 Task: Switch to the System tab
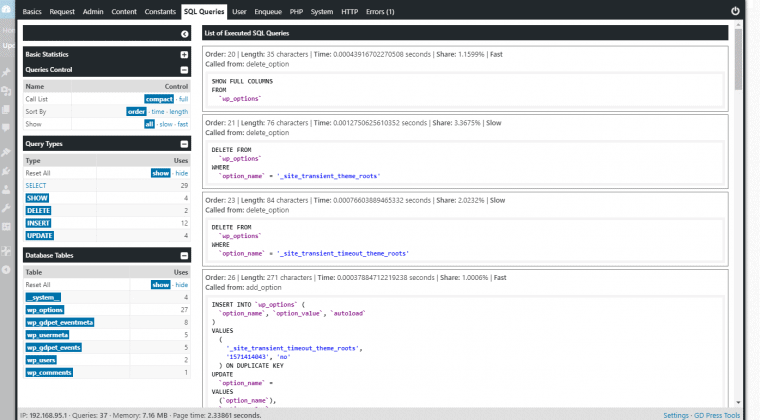click(x=322, y=12)
